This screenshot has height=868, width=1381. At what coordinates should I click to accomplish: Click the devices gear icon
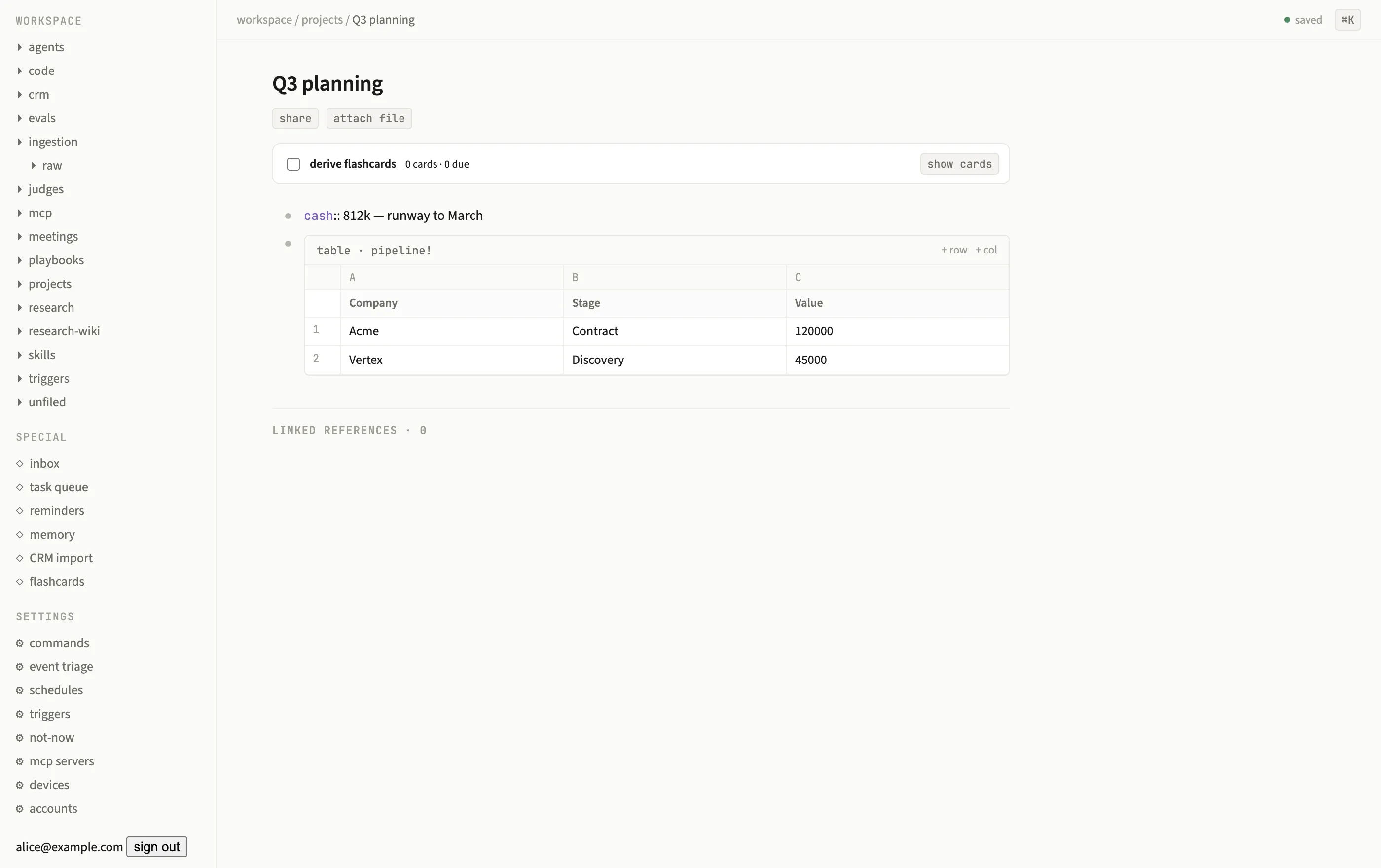point(20,786)
